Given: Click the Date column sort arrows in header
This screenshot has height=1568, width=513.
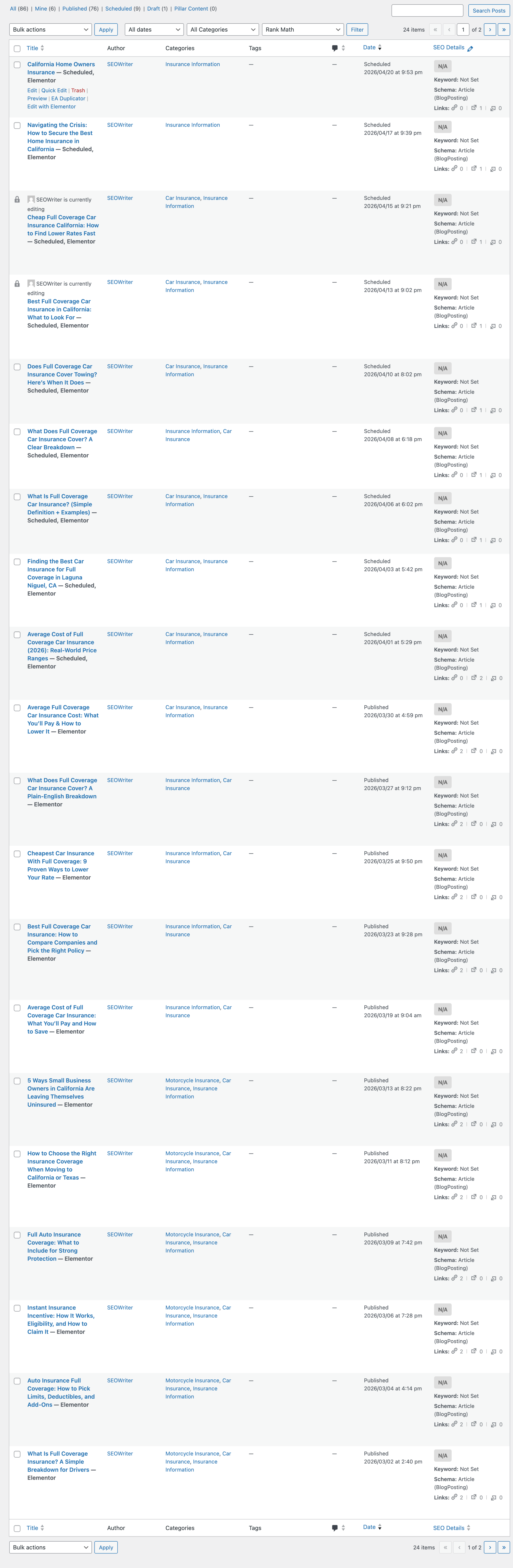Looking at the screenshot, I should click(380, 47).
